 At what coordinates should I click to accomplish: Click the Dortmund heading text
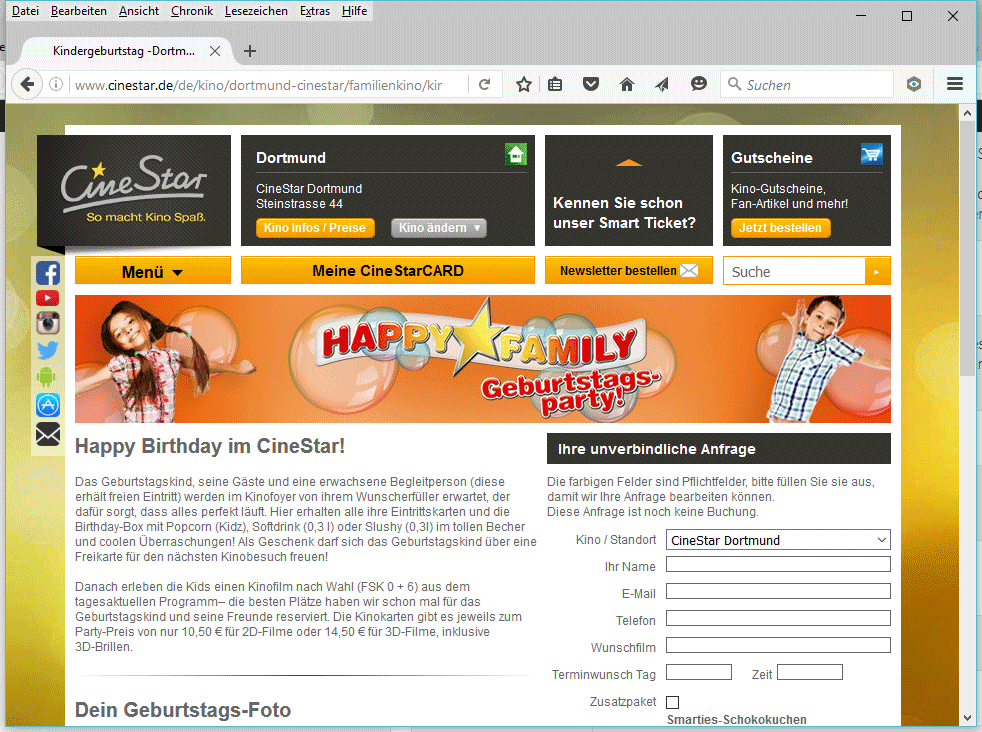[x=291, y=158]
